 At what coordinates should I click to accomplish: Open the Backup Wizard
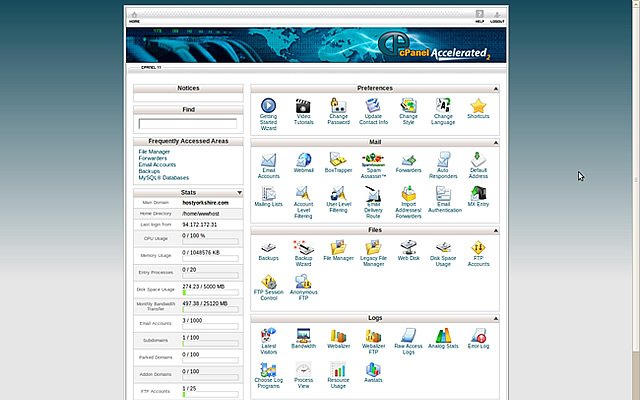pyautogui.click(x=303, y=253)
